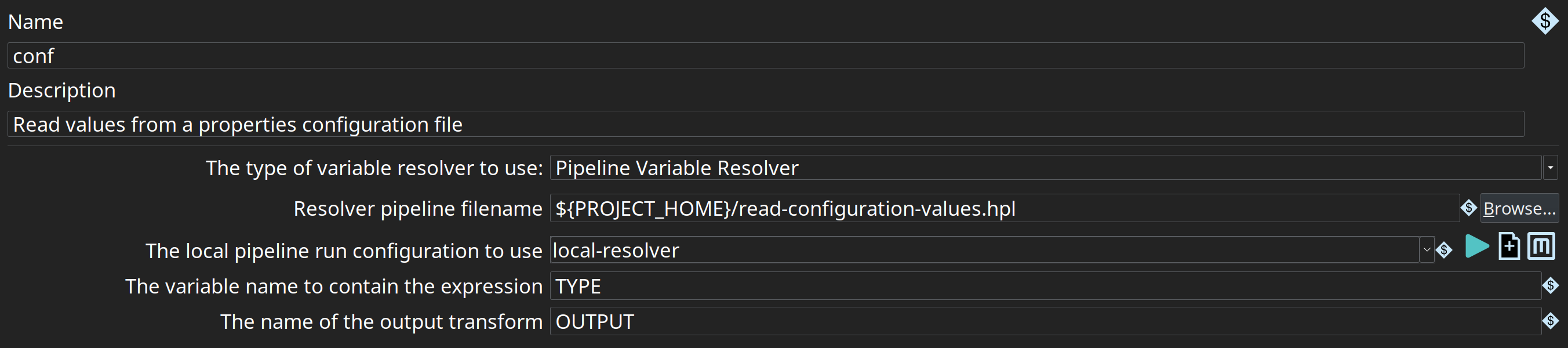Click the Description label
Screen dimensions: 1568x348
click(61, 90)
